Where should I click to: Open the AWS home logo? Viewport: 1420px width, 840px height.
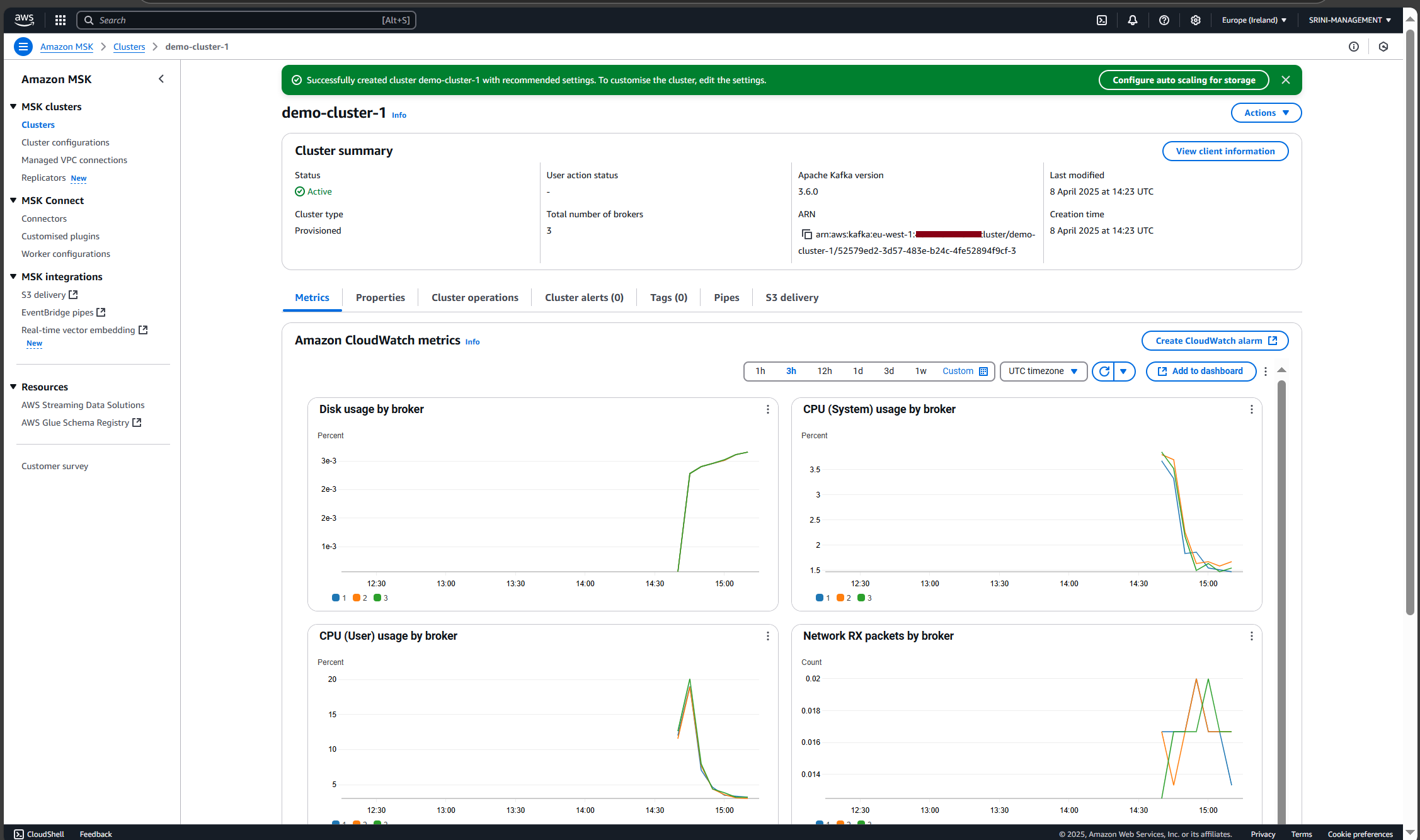coord(24,20)
